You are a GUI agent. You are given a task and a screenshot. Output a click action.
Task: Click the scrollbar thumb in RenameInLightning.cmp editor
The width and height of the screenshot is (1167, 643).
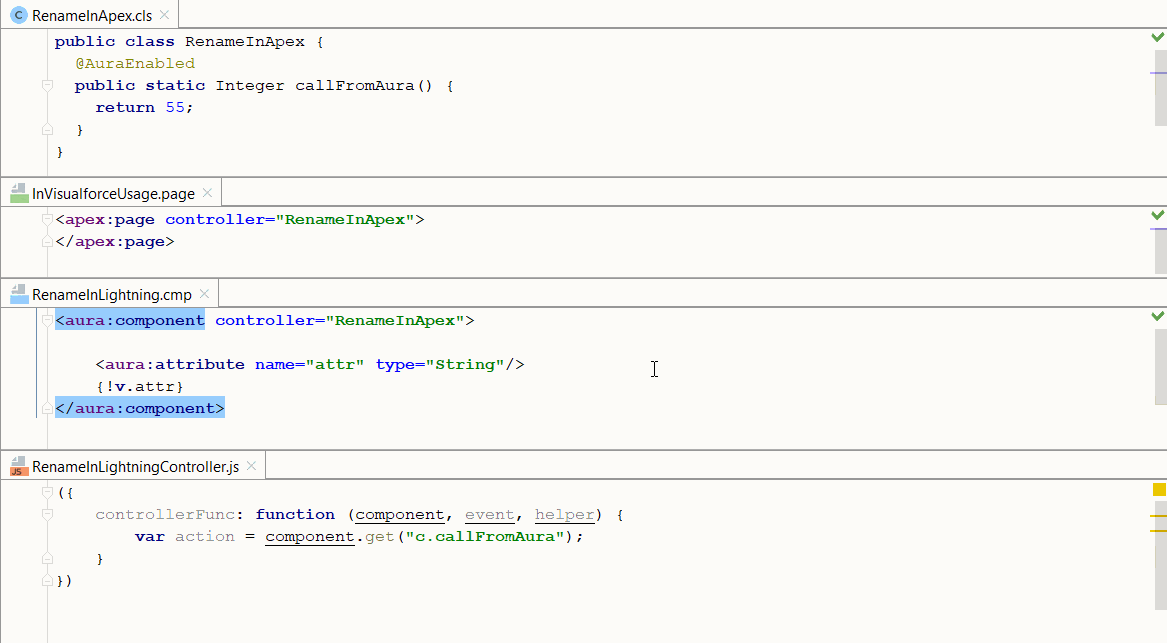point(1161,365)
